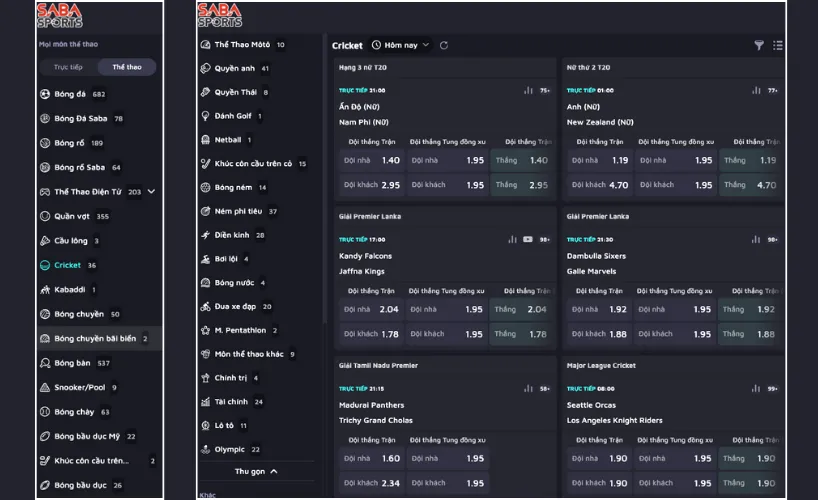Open statistics chart icon for Ấn Độ (Nữ) match
The image size is (818, 500).
coord(528,90)
